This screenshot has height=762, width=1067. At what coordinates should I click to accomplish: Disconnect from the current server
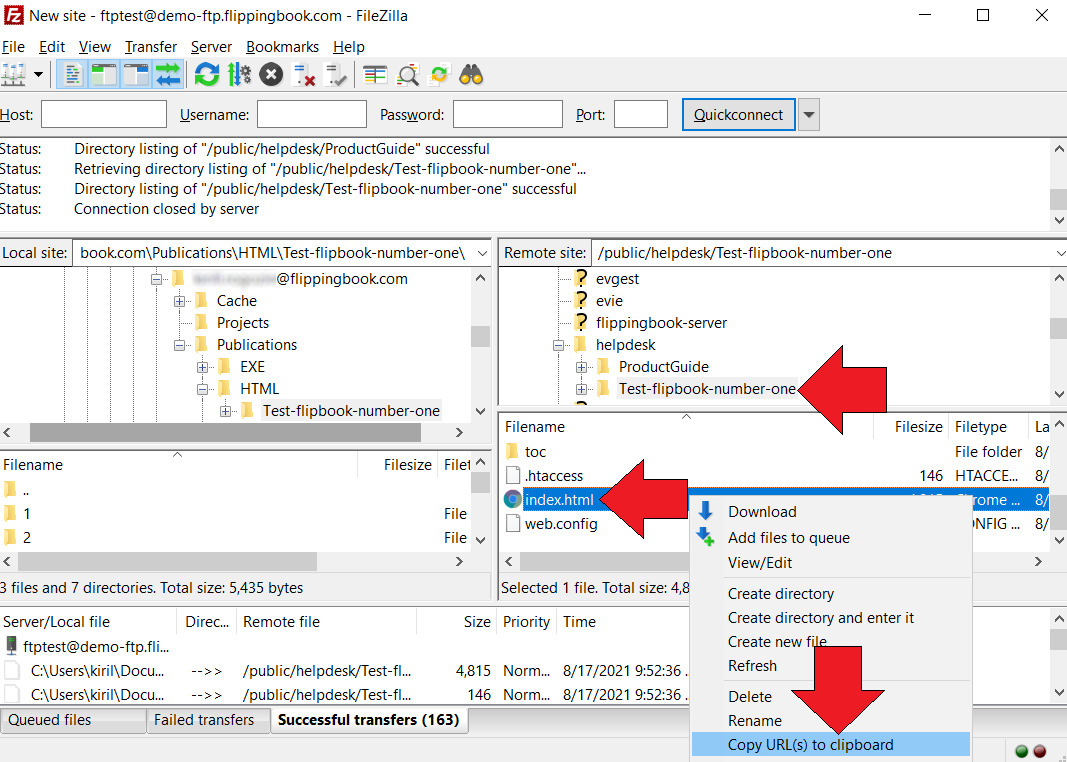pos(303,75)
